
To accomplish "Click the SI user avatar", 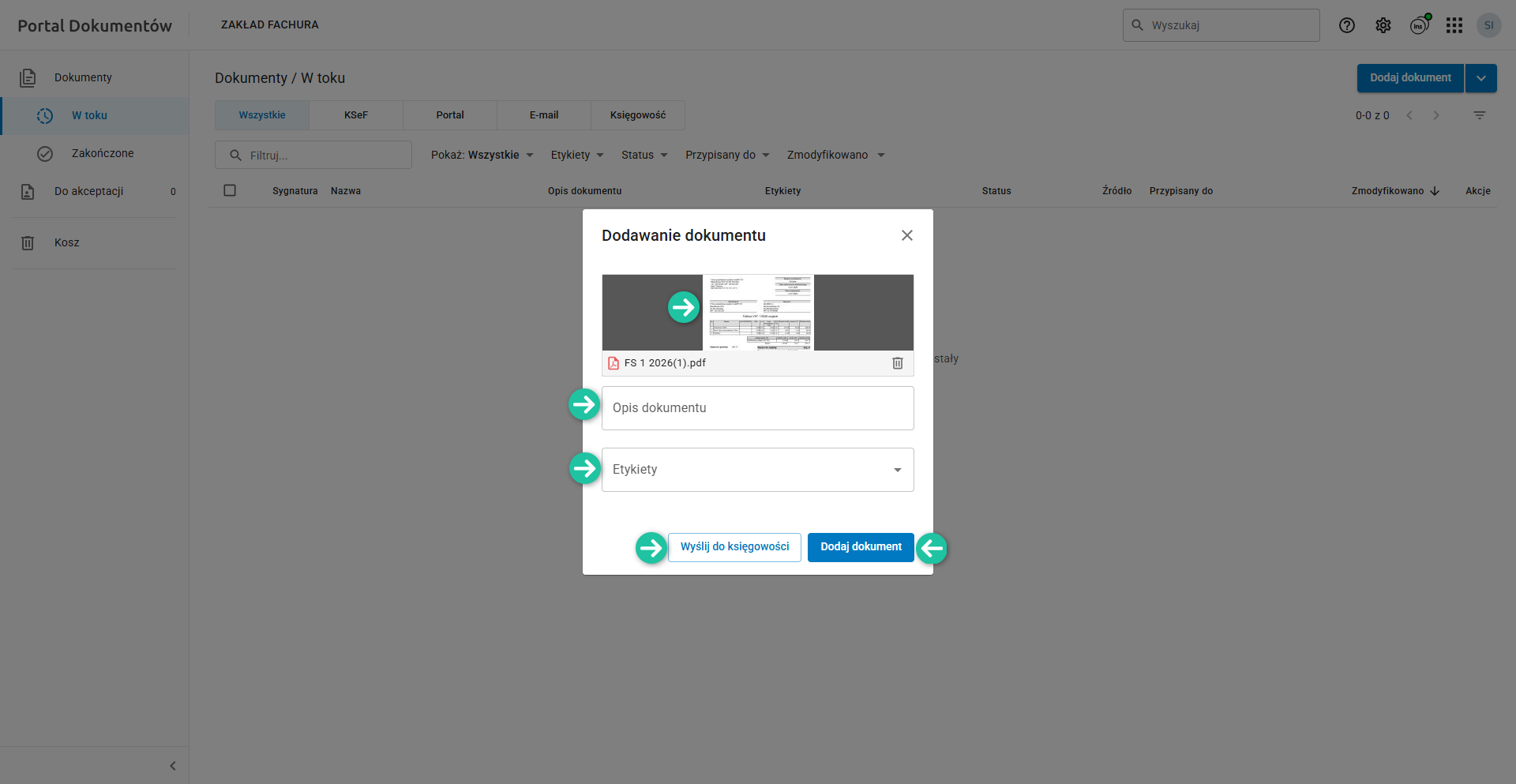I will pos(1488,25).
